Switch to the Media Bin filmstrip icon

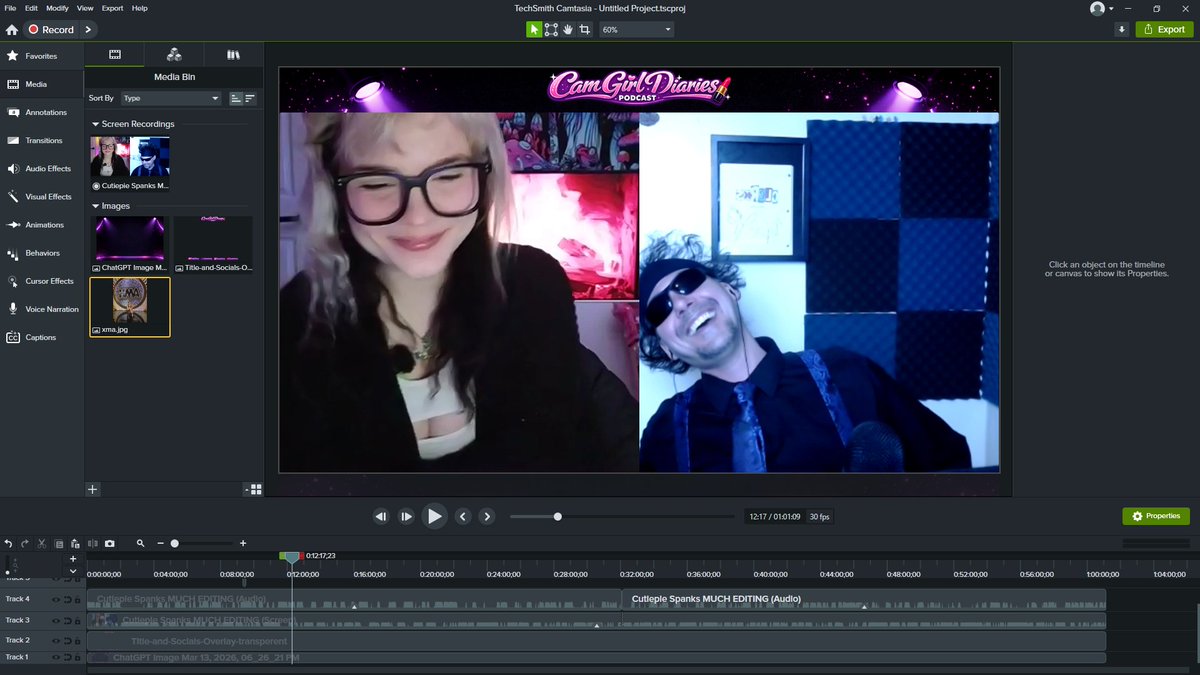pos(115,54)
